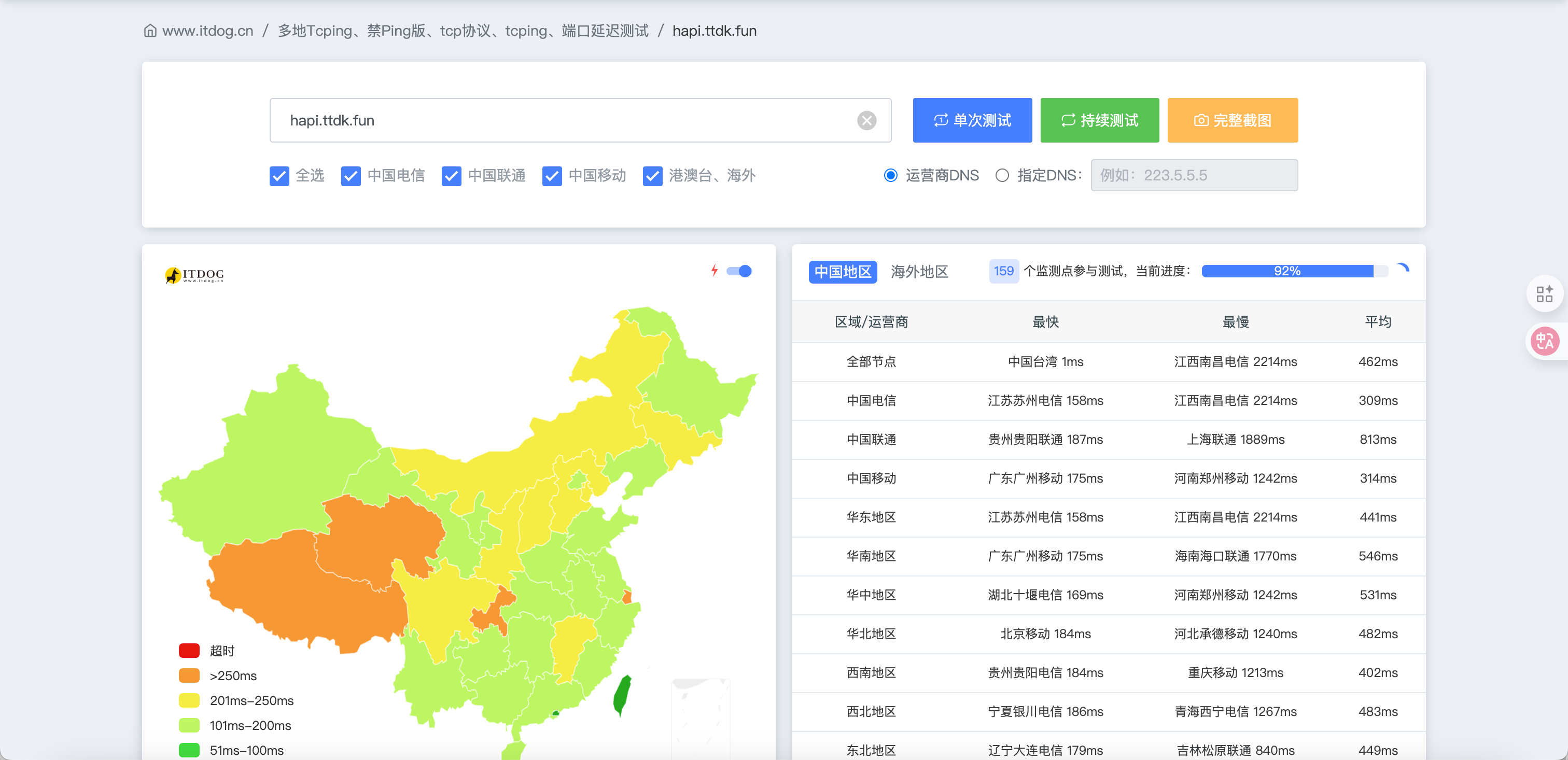This screenshot has width=1568, height=760.
Task: Click the red 超时 legend swatch
Action: [189, 650]
